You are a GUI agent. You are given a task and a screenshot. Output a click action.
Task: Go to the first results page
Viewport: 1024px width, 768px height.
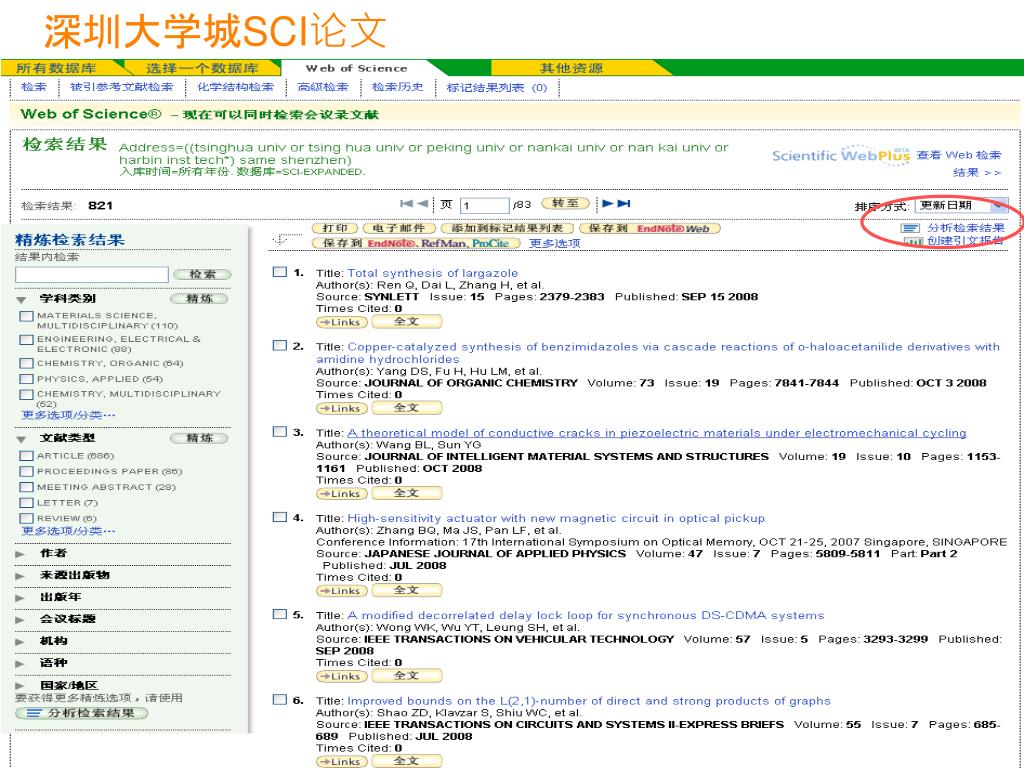(406, 204)
